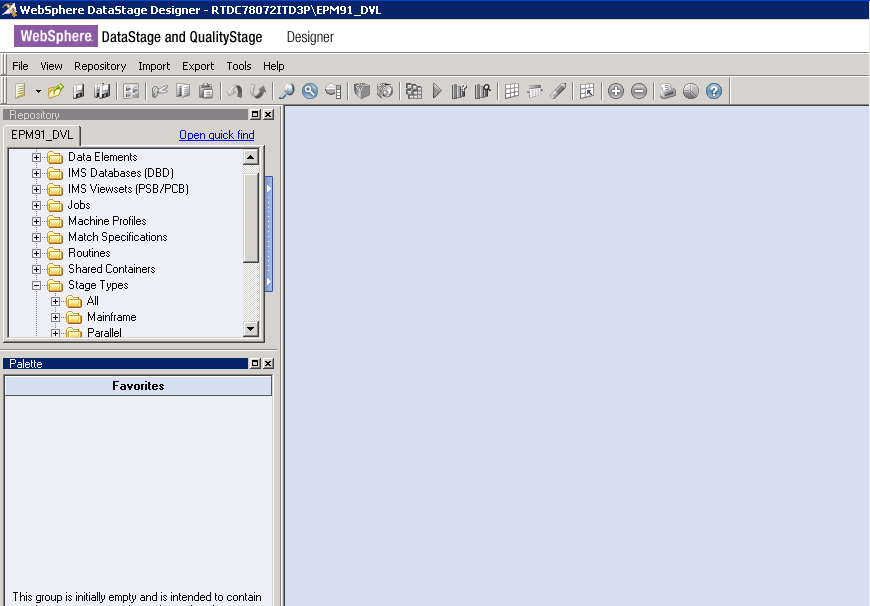
Task: Click the Construct Local Container icon
Action: [x=362, y=90]
